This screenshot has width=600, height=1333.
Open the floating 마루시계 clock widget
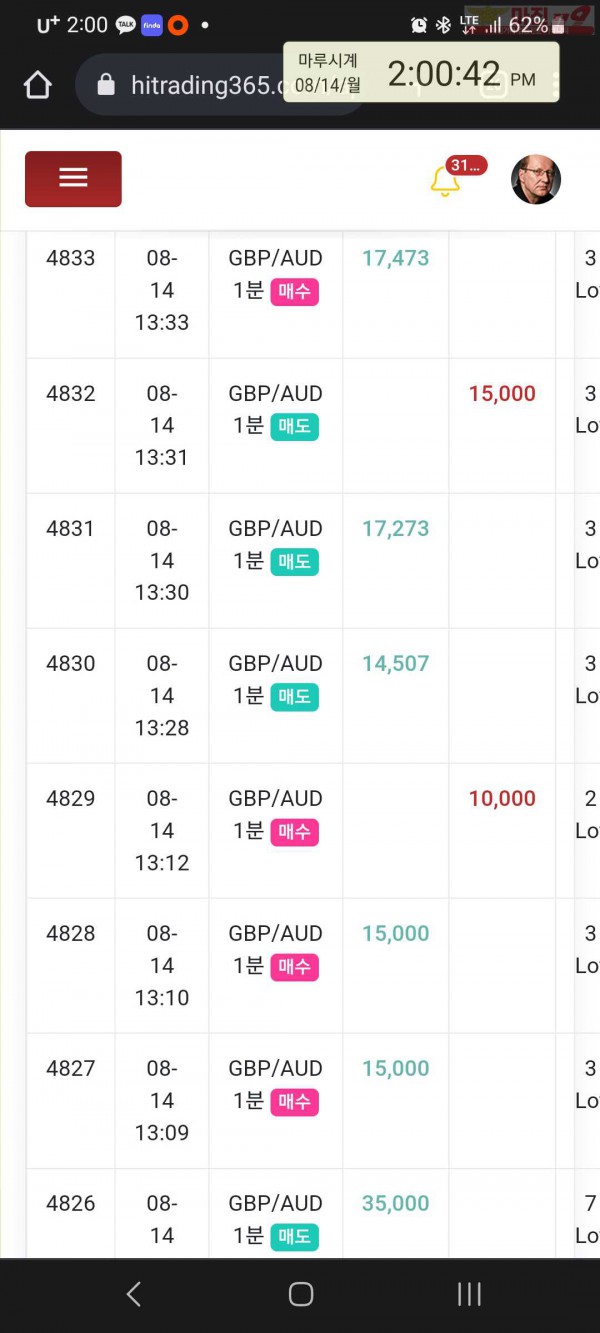coord(420,72)
